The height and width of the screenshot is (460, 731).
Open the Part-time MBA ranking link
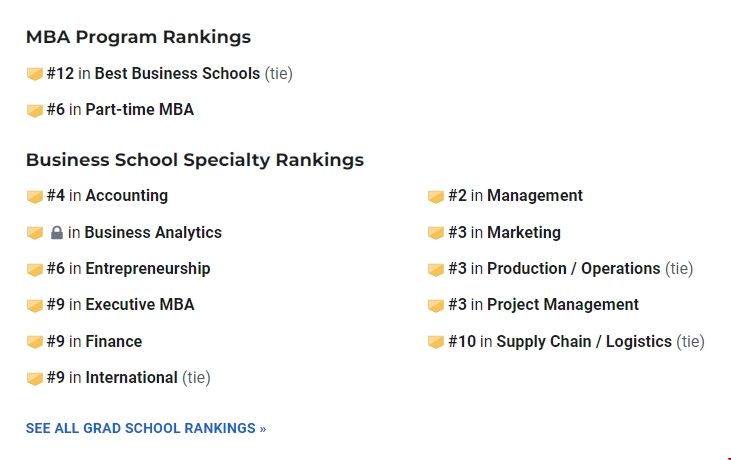point(139,110)
